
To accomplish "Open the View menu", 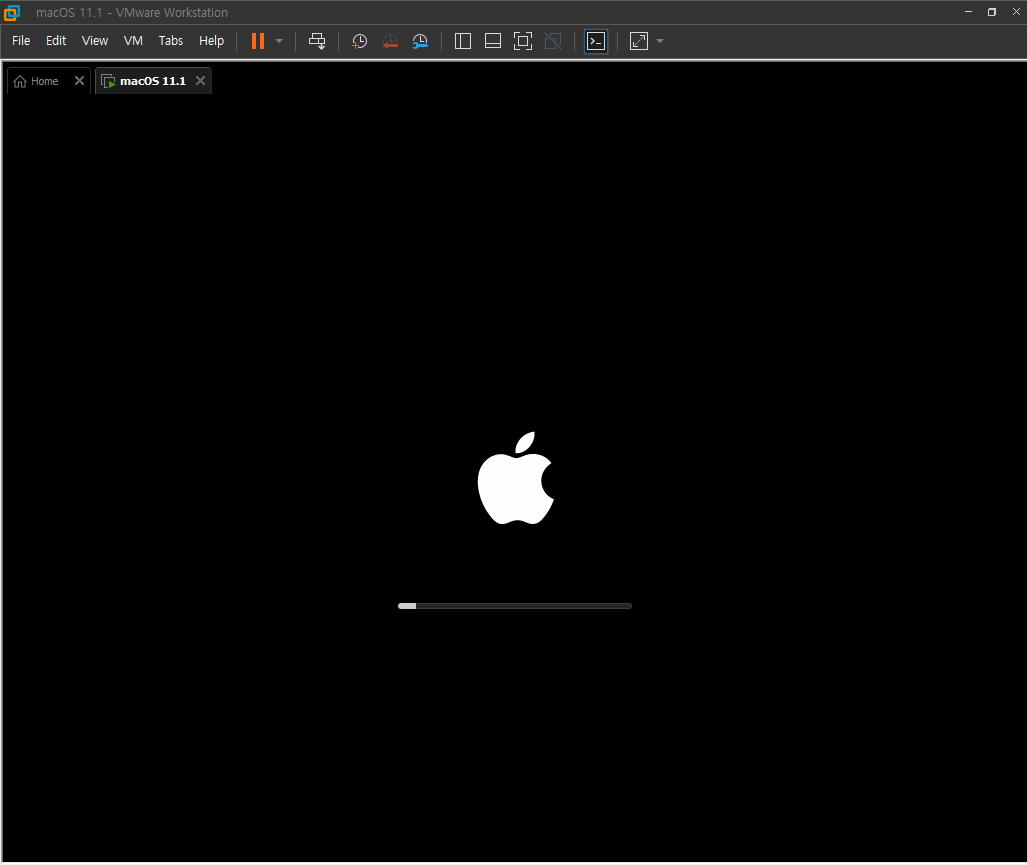I will point(94,41).
